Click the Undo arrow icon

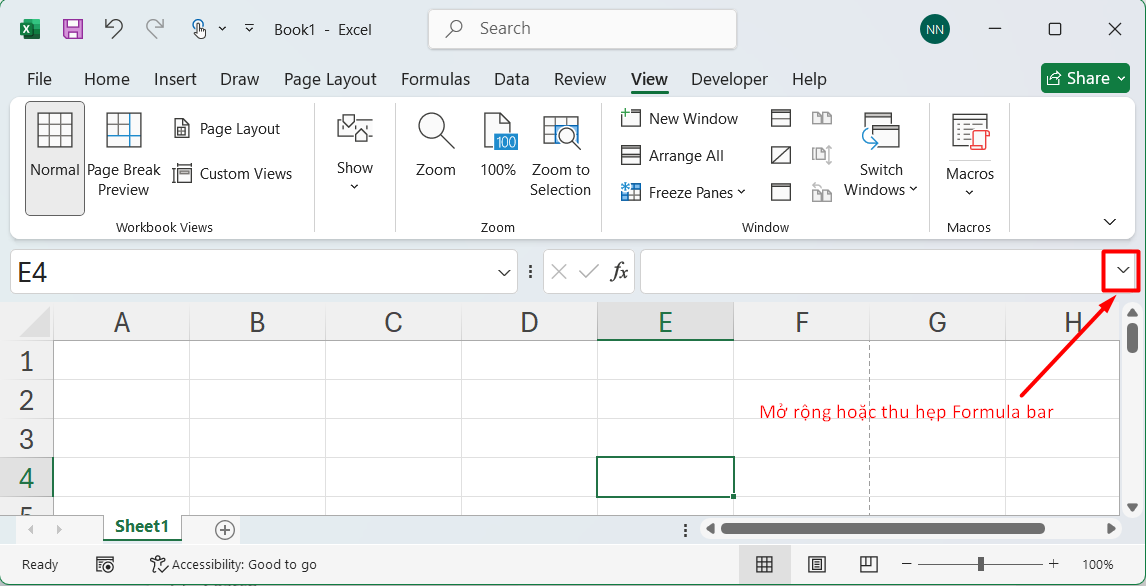[114, 29]
